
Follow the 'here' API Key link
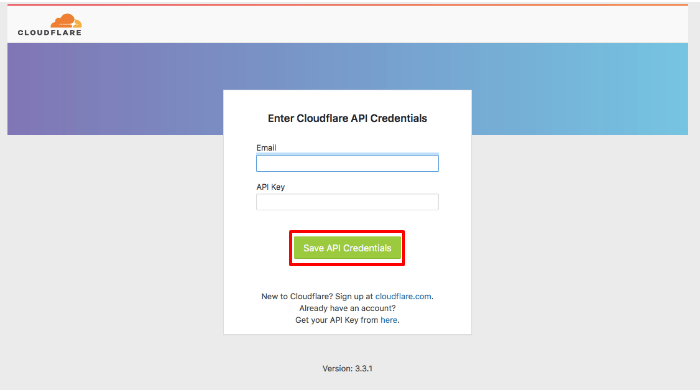(389, 320)
